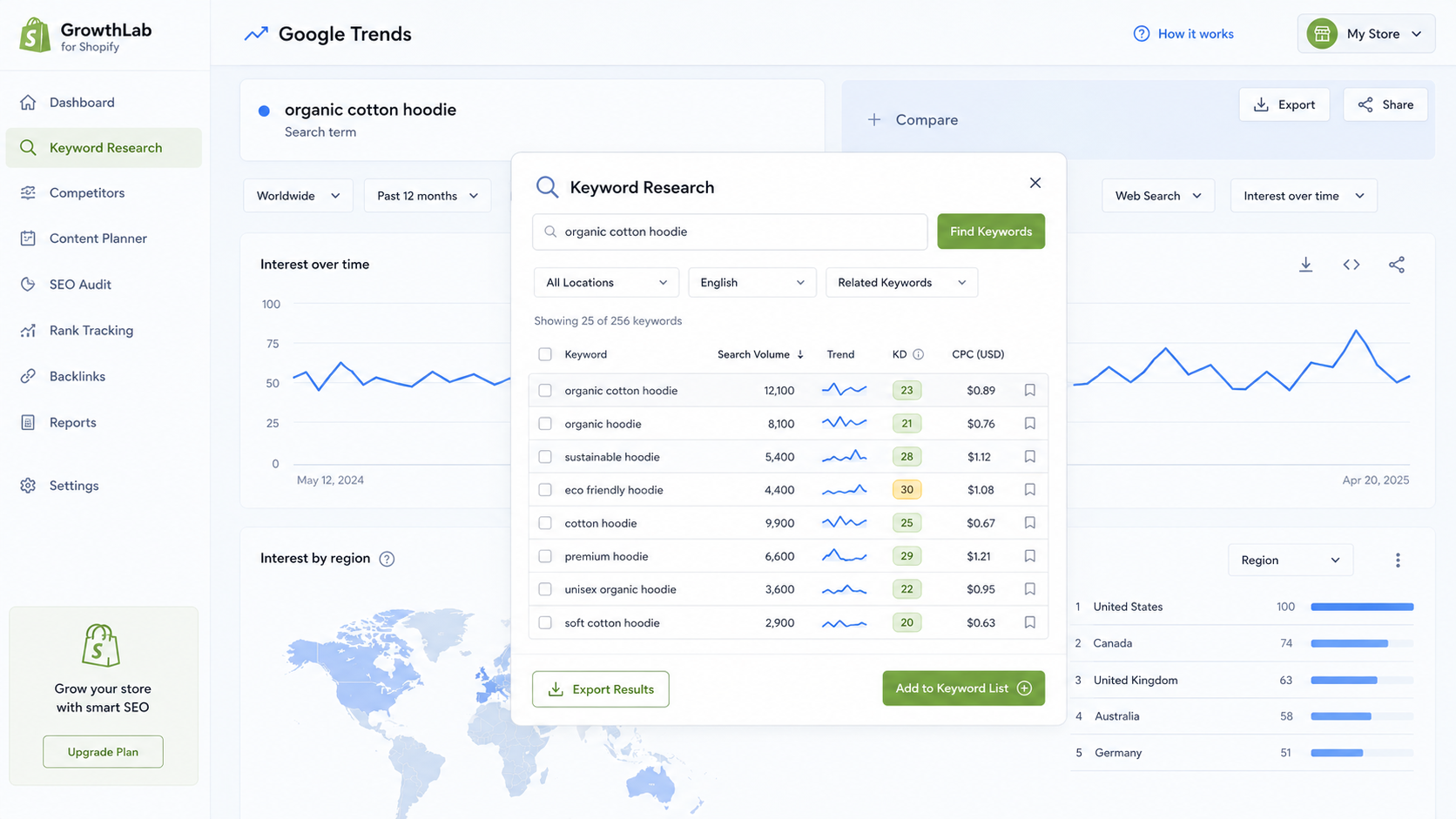
Task: Click Add to Keyword List button
Action: (963, 688)
